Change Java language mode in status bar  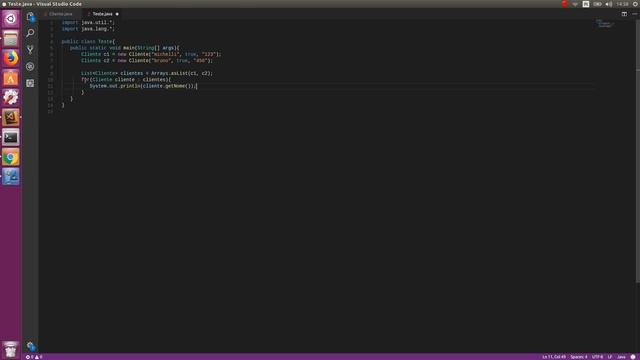(x=621, y=357)
